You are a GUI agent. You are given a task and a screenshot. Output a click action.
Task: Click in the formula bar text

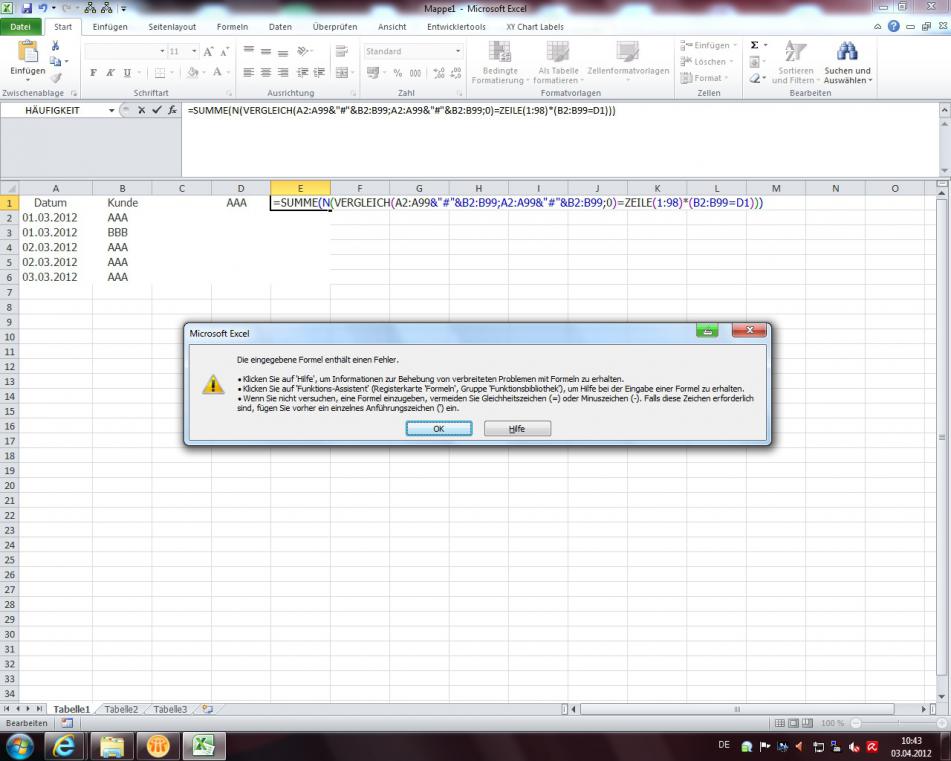point(402,110)
